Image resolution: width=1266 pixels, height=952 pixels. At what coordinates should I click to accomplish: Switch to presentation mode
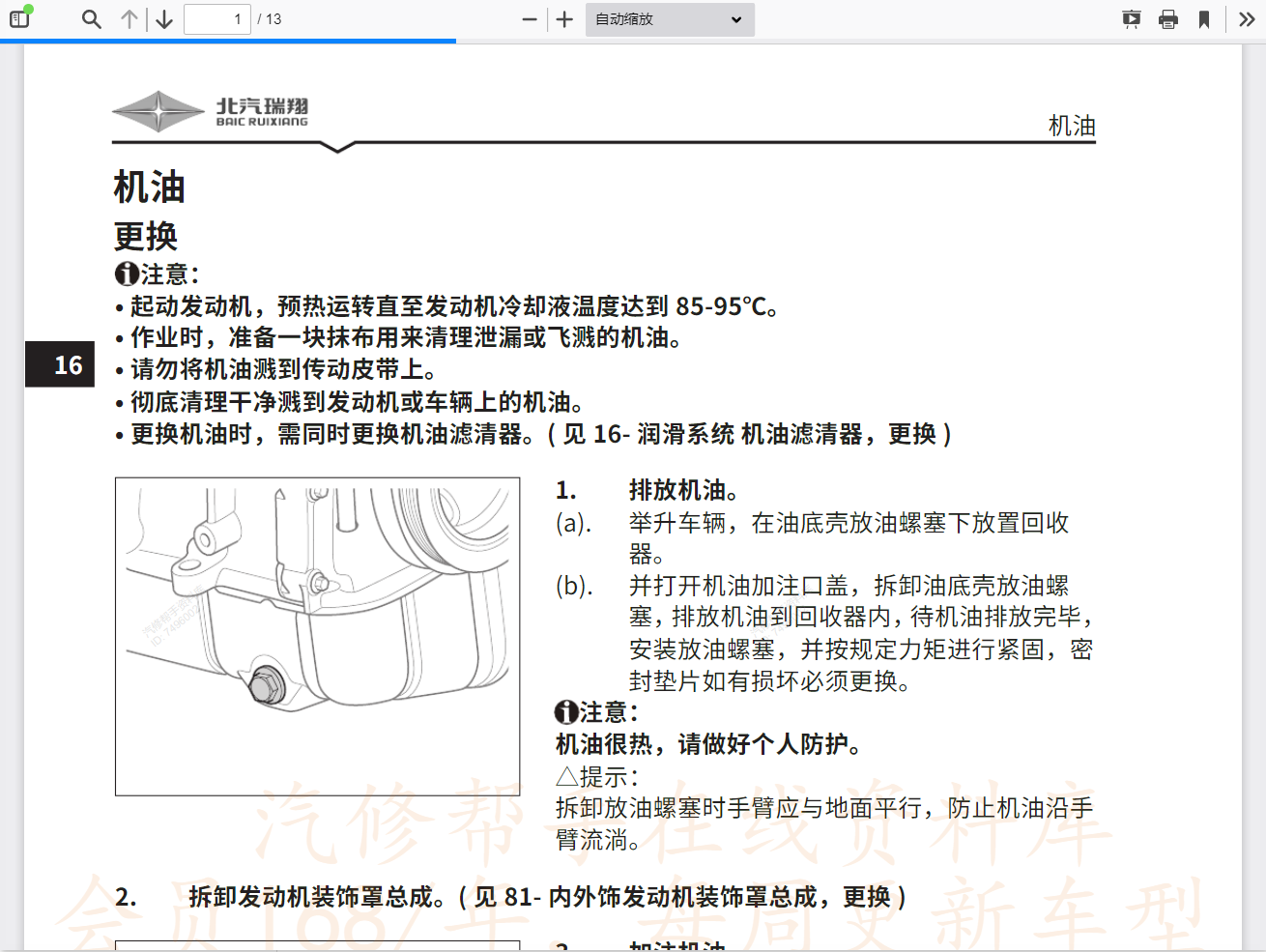click(1130, 18)
